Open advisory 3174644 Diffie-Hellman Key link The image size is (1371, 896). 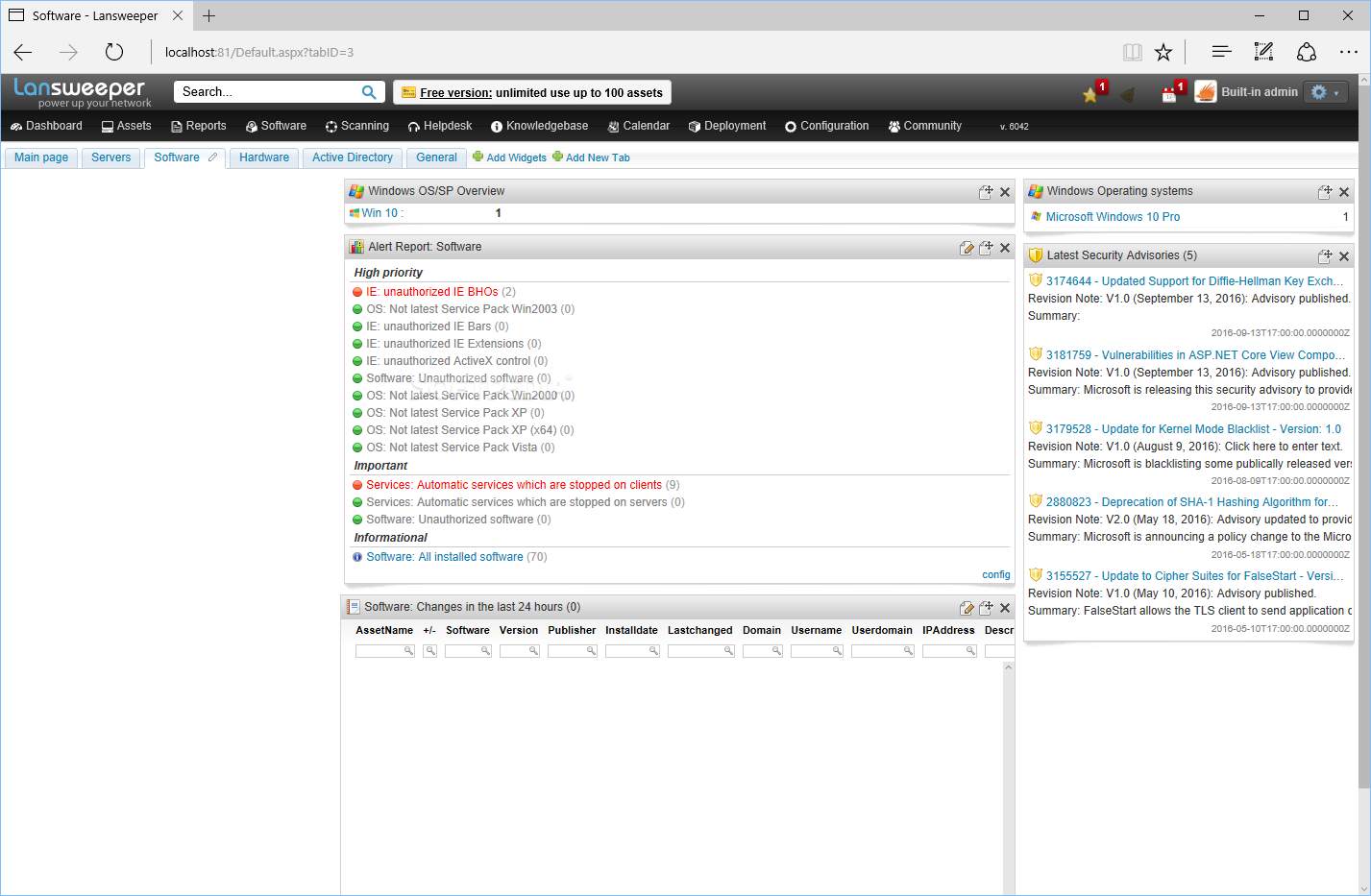click(x=1194, y=281)
